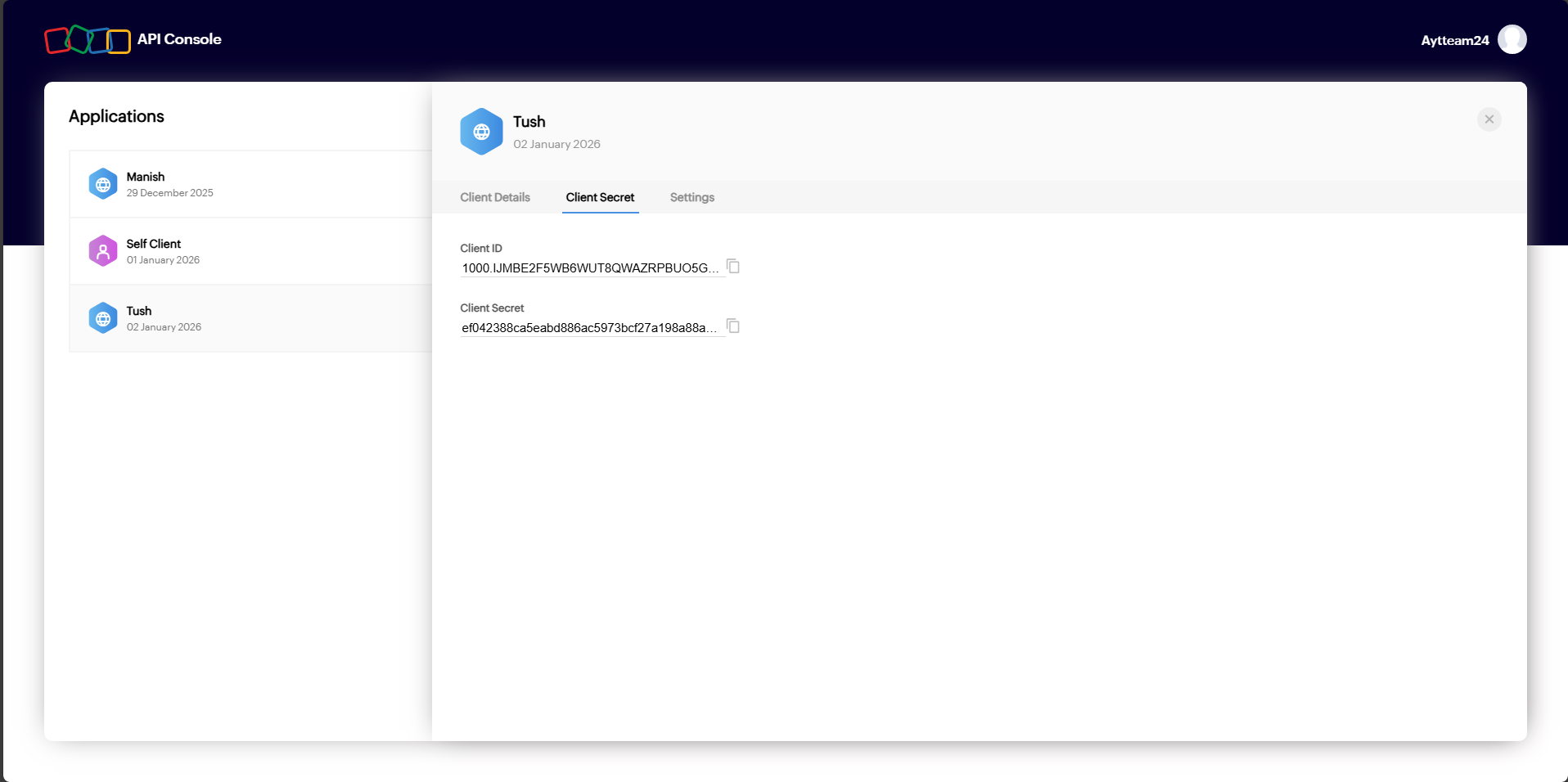Click the Tush title in panel header
Image resolution: width=1568 pixels, height=782 pixels.
pos(529,122)
